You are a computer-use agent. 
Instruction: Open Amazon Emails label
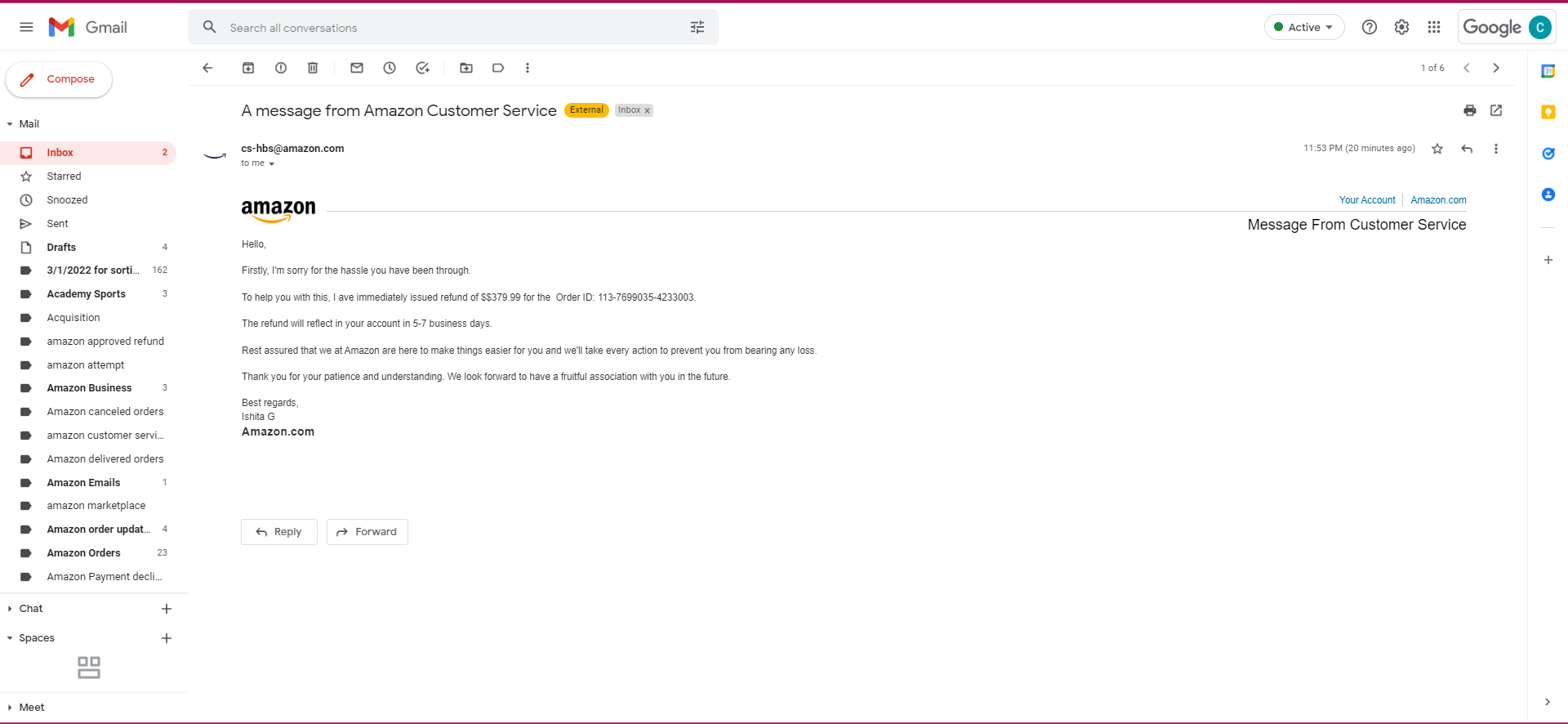pyautogui.click(x=88, y=483)
